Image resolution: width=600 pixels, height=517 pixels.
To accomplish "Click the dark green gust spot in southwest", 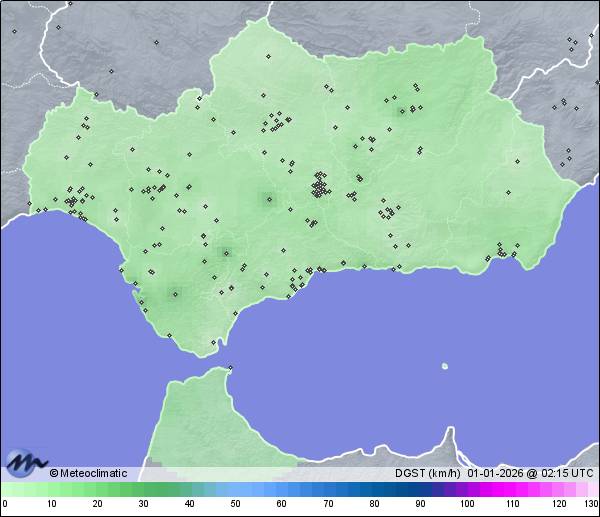I will [x=175, y=293].
